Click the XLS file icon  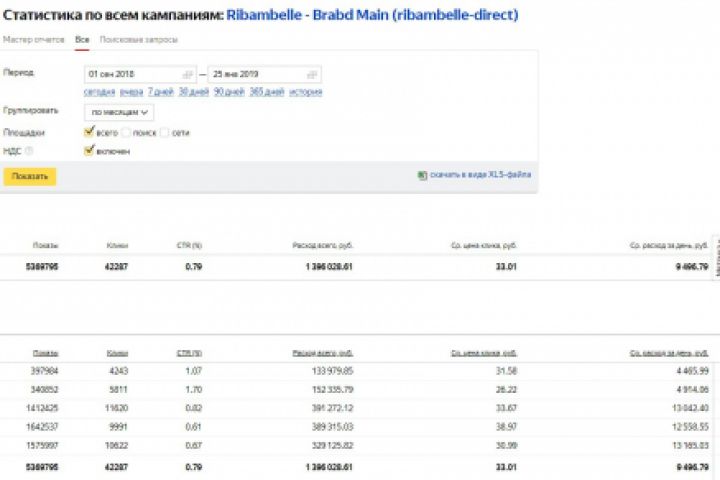(422, 175)
